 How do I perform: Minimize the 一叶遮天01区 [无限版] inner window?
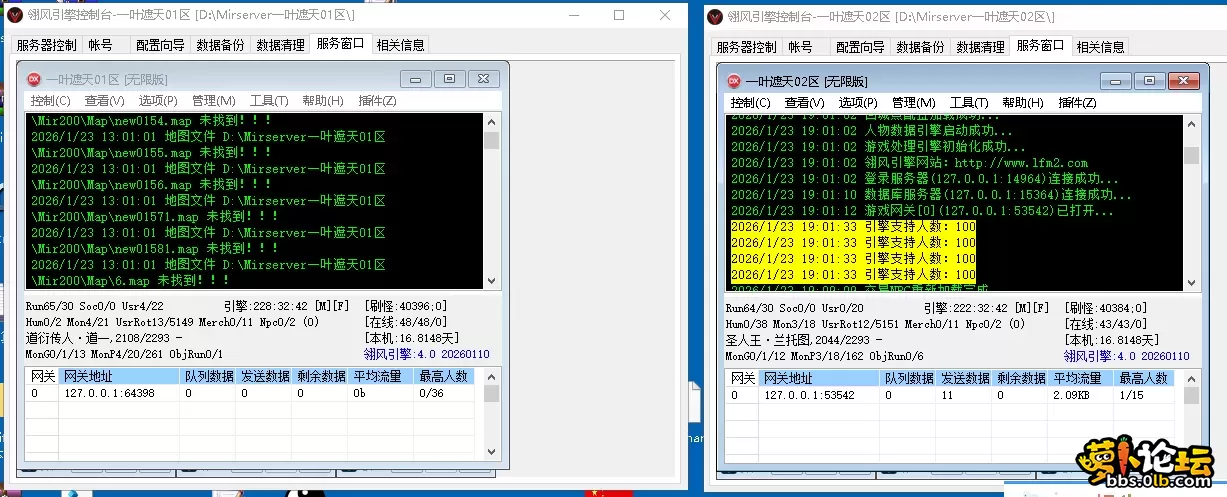pyautogui.click(x=416, y=79)
